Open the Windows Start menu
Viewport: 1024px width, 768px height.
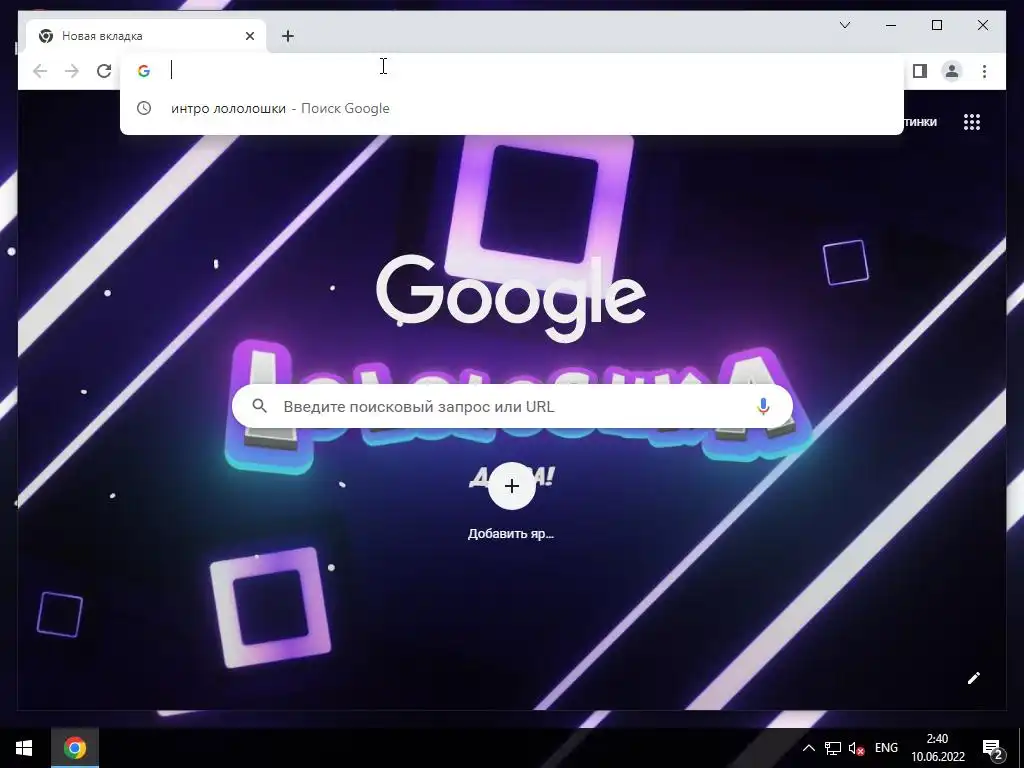coord(24,748)
